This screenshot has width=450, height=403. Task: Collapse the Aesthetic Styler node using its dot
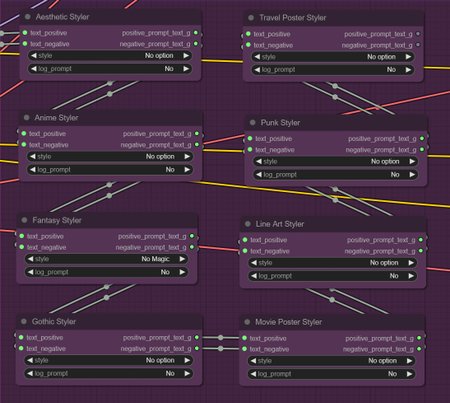click(28, 17)
